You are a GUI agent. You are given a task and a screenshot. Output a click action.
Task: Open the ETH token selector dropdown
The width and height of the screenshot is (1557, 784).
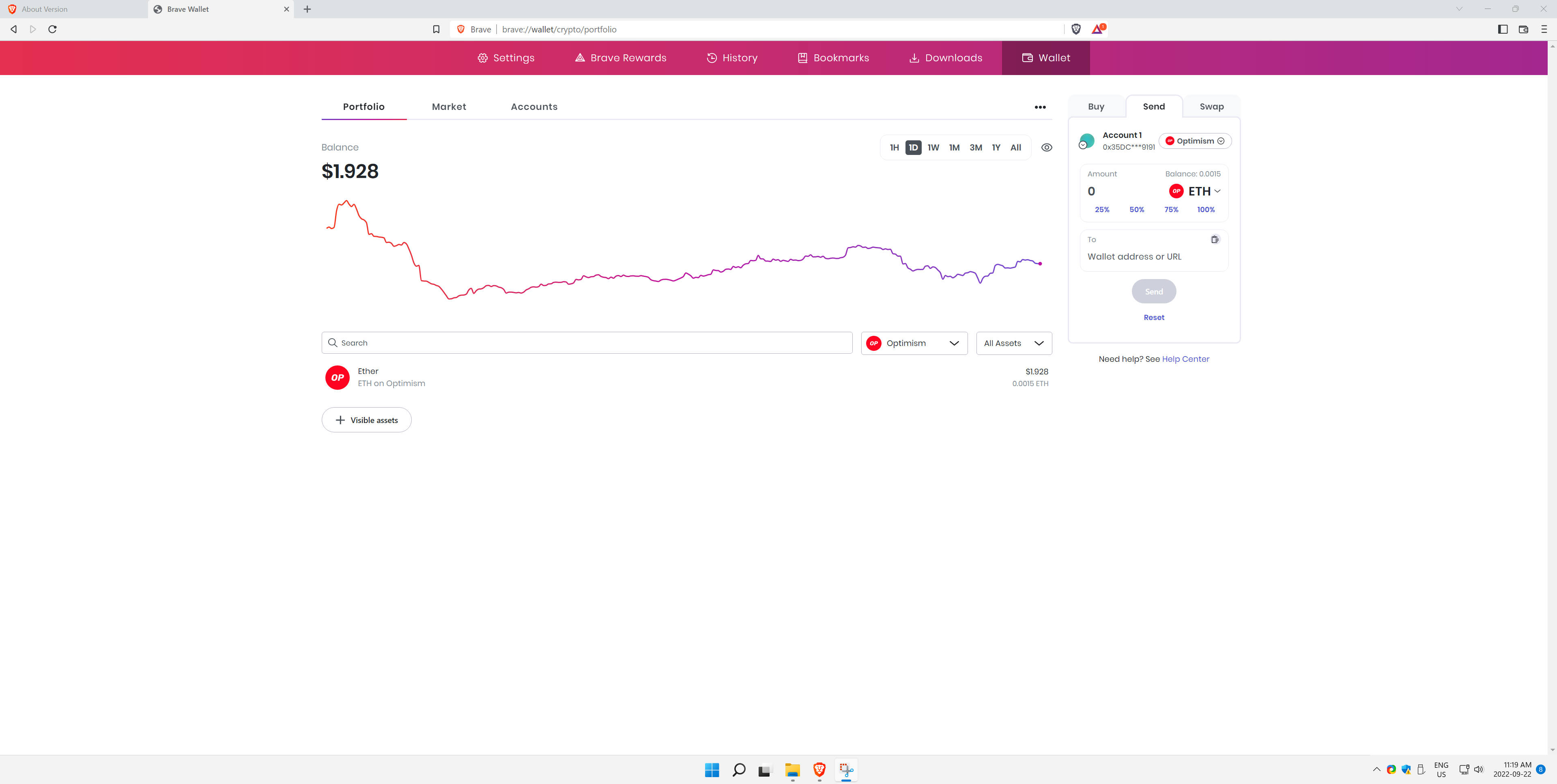[x=1196, y=191]
